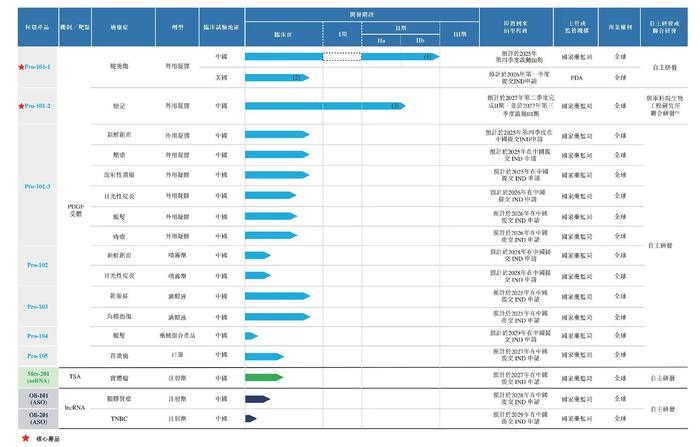The image size is (700, 447).
Task: Open the Pro-101-3 product entry
Action: (35, 186)
